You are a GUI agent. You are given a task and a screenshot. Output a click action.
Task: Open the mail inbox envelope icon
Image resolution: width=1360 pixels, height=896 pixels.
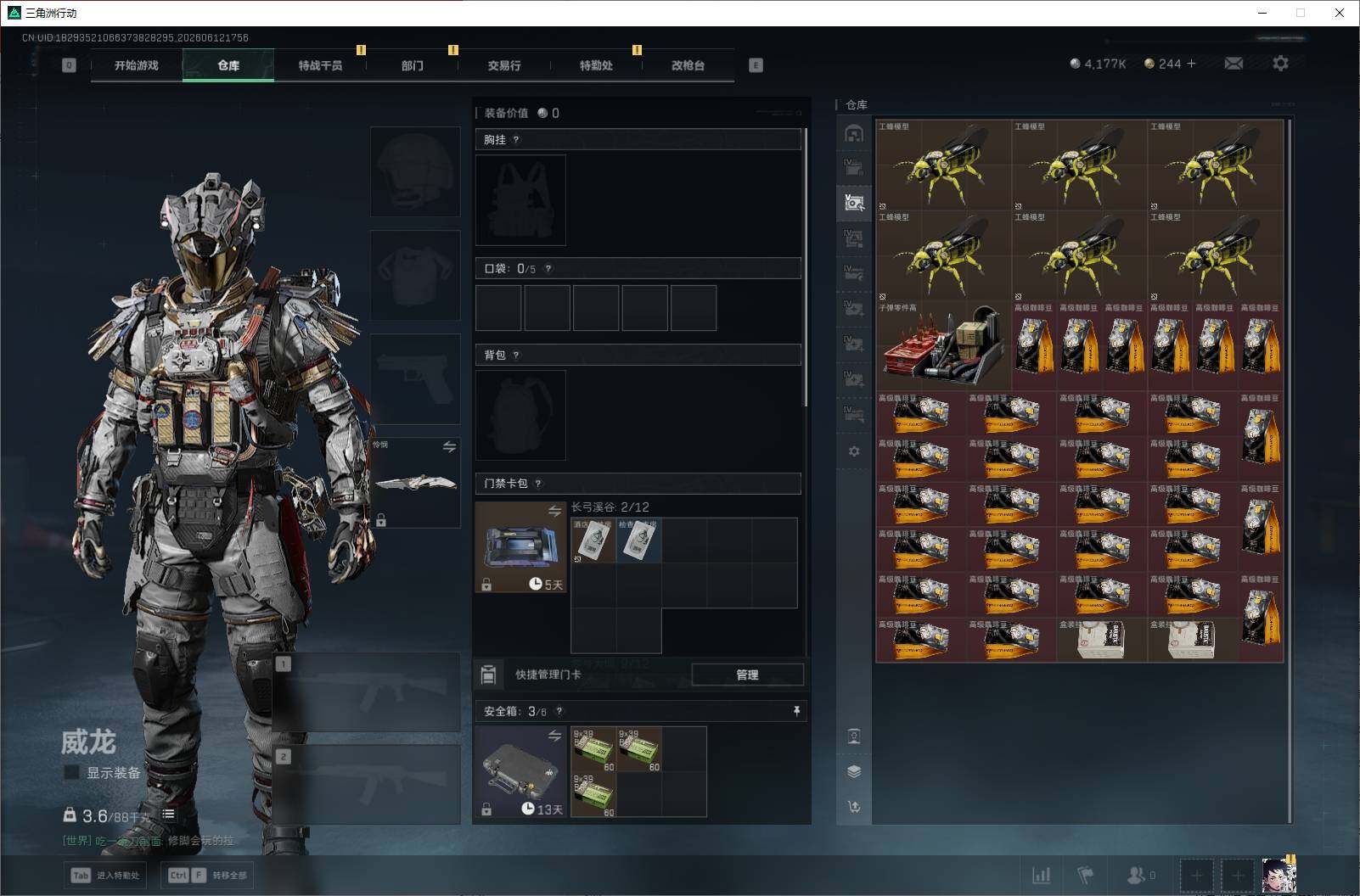click(x=1234, y=64)
